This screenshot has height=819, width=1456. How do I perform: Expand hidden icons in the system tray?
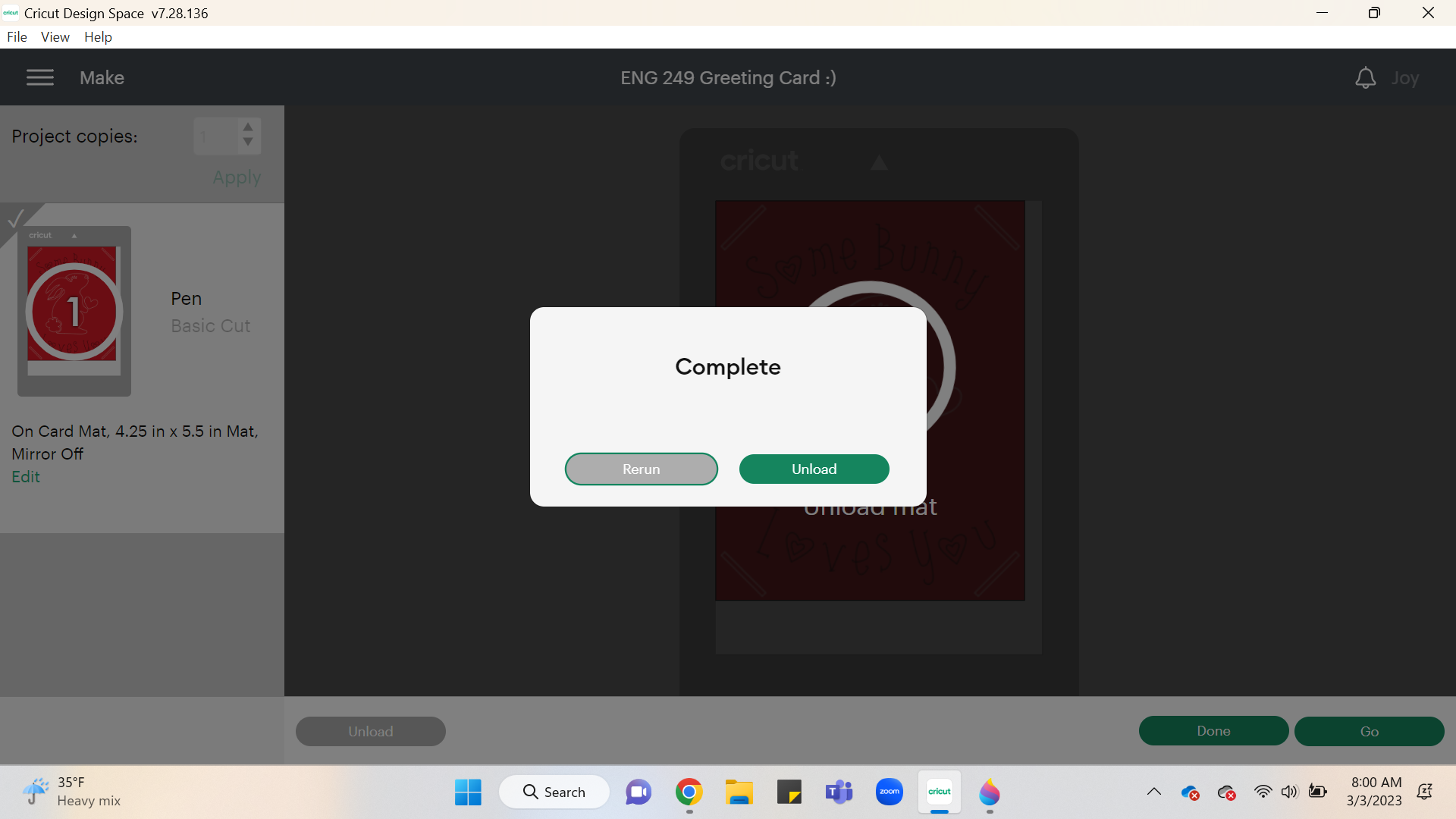1154,791
